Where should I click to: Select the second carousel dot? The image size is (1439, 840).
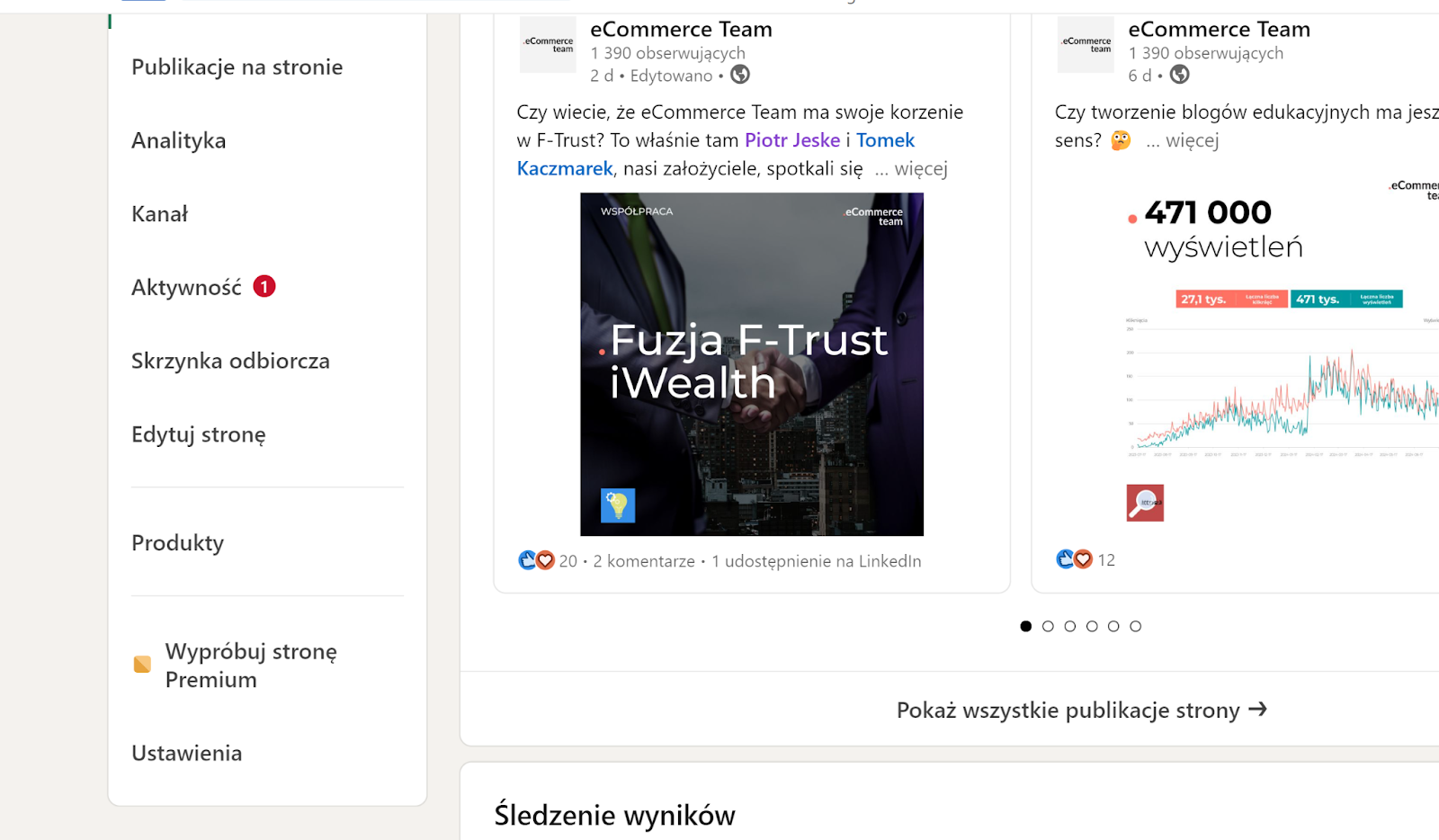tap(1048, 626)
